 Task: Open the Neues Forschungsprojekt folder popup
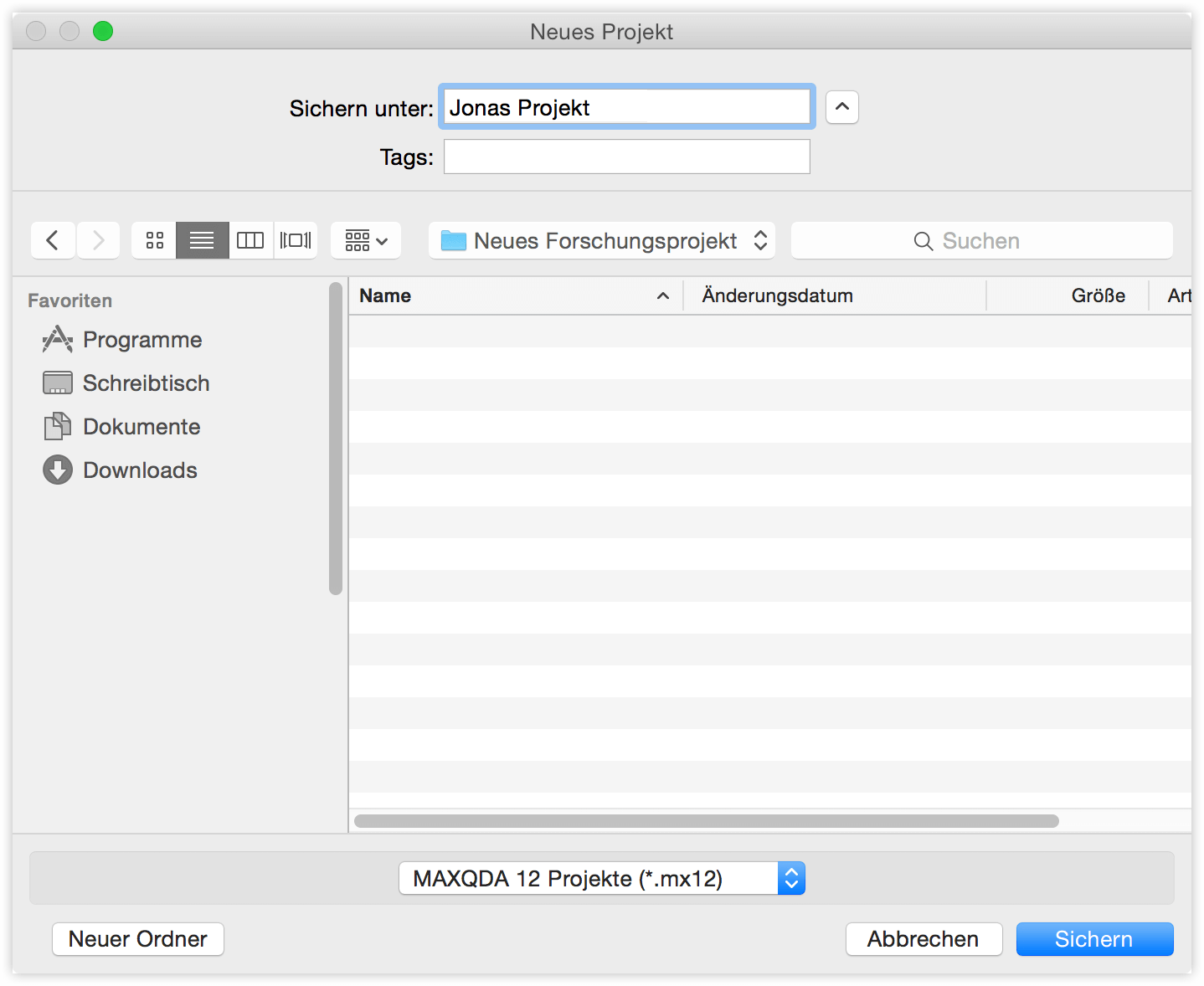tap(602, 241)
